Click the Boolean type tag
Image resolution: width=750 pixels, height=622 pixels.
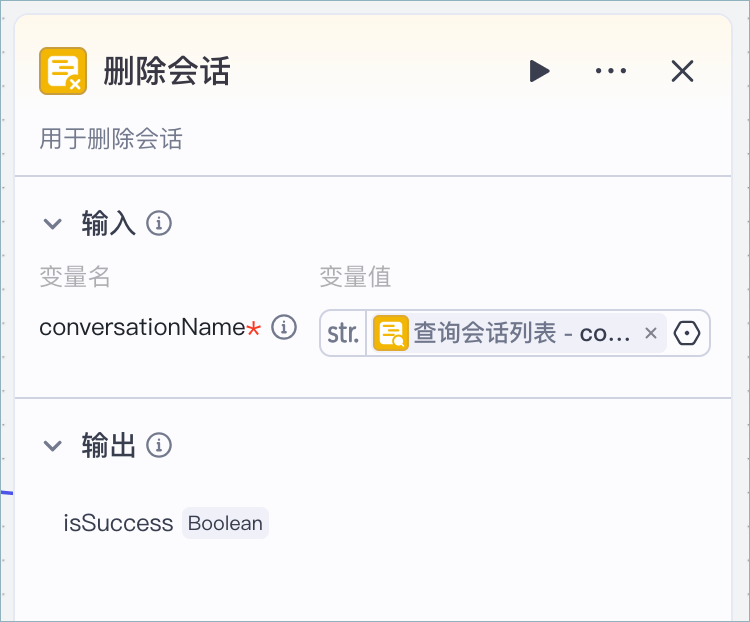225,523
